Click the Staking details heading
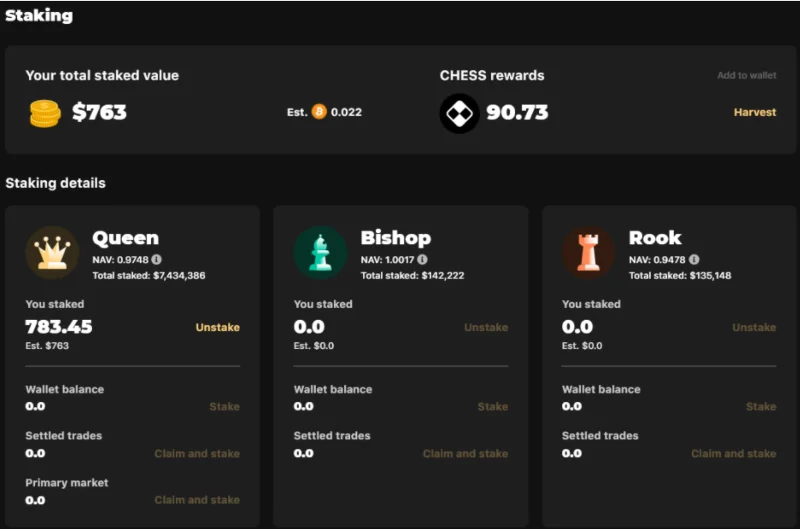800x529 pixels. 56,183
